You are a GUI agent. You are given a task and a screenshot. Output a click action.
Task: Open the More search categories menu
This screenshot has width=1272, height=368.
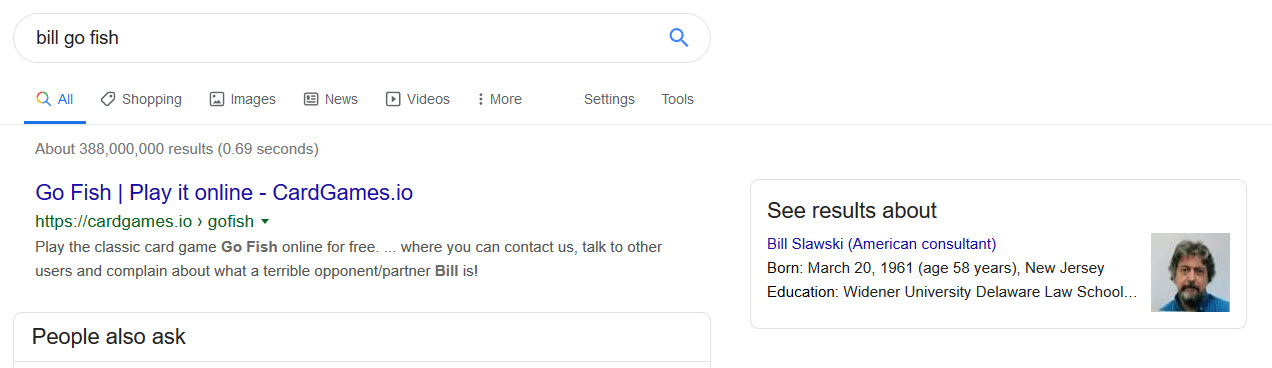(499, 99)
